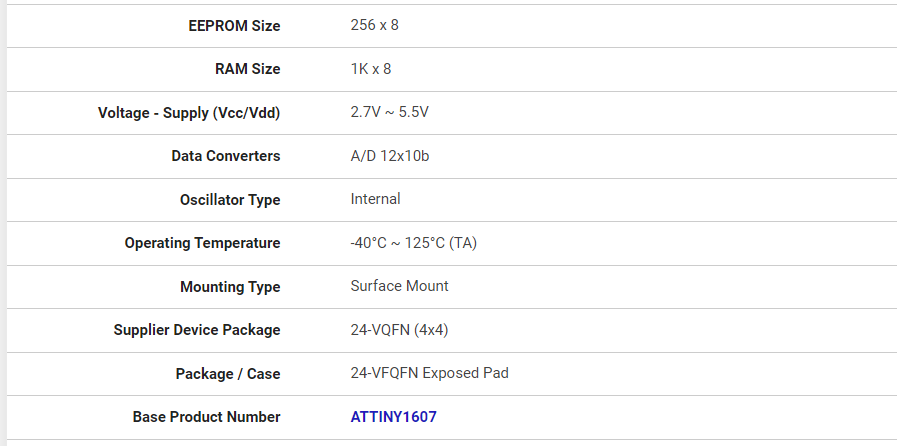Click the Mounting Type label
The height and width of the screenshot is (446, 897).
point(230,287)
